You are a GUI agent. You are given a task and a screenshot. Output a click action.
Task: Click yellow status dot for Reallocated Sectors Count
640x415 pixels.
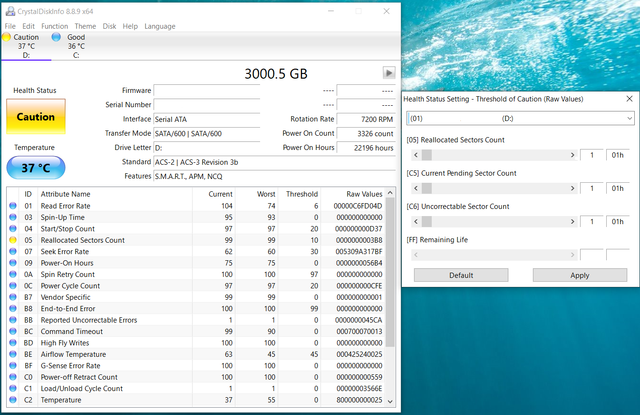point(13,240)
